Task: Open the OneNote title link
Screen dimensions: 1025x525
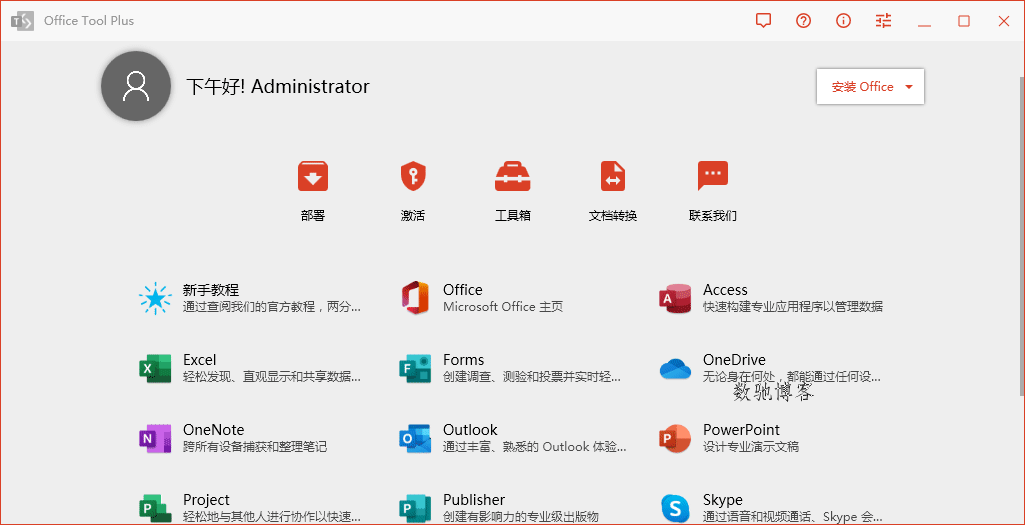Action: (214, 430)
